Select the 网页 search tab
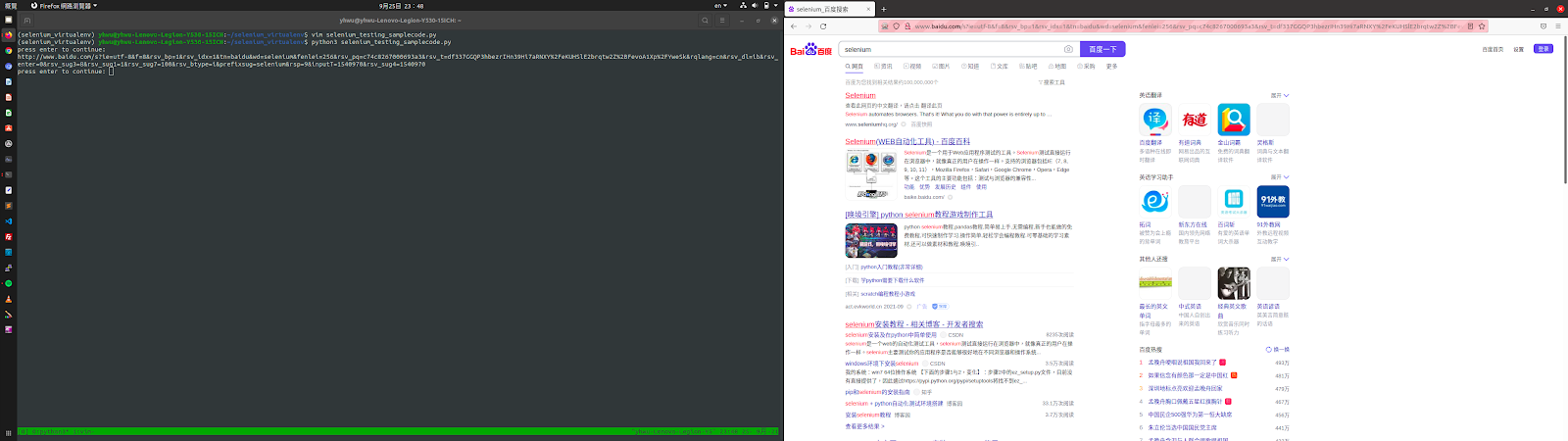The width and height of the screenshot is (1568, 441). pos(855,67)
